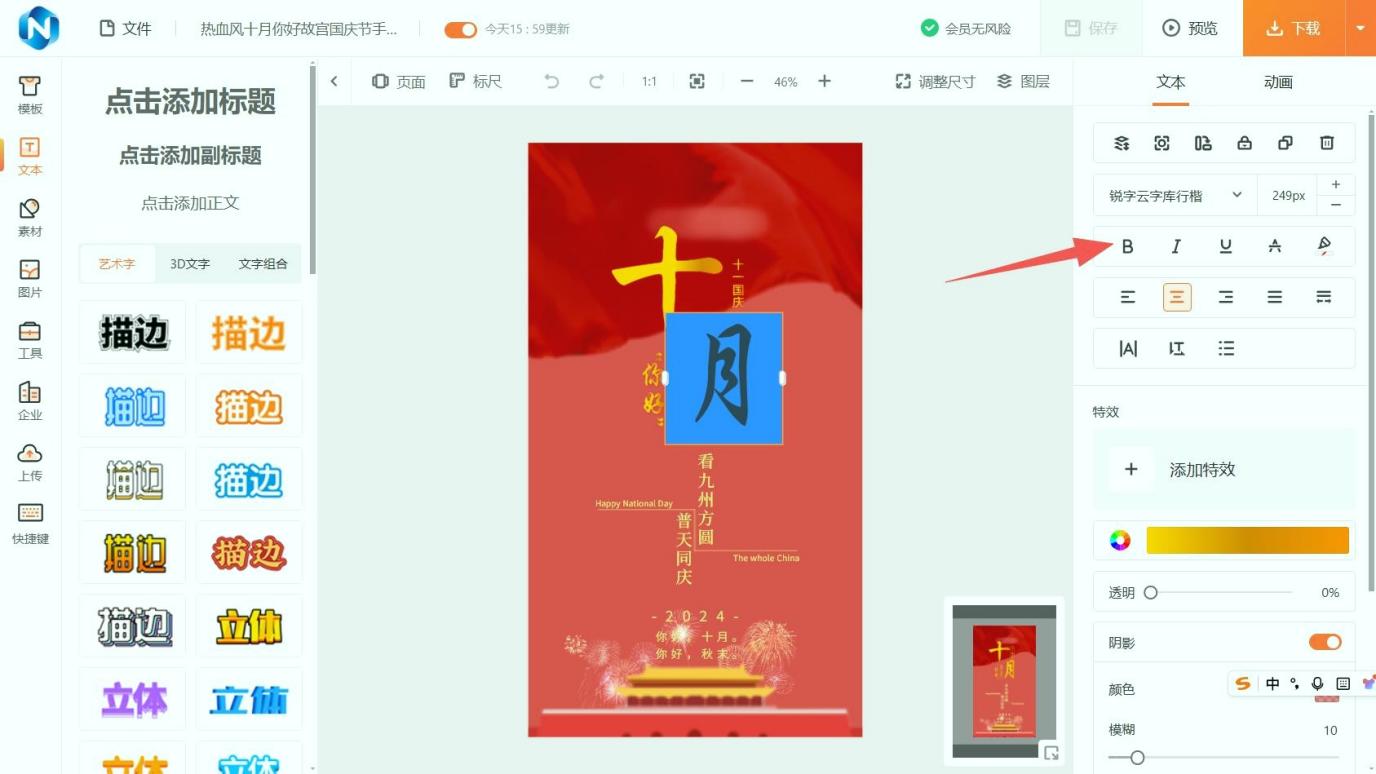Screen dimensions: 1376x774
Task: Expand the download options arrow
Action: tap(1360, 28)
